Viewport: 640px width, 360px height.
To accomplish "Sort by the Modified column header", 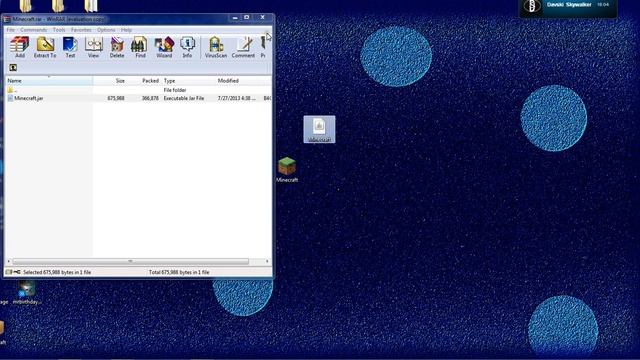I will coord(238,81).
